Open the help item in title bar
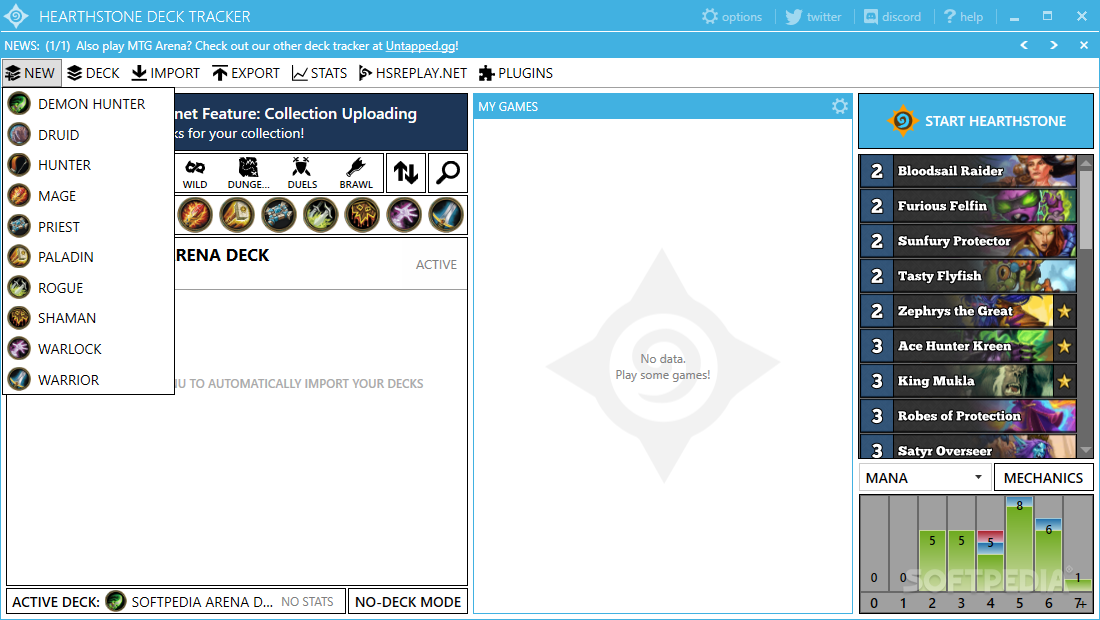 tap(963, 16)
